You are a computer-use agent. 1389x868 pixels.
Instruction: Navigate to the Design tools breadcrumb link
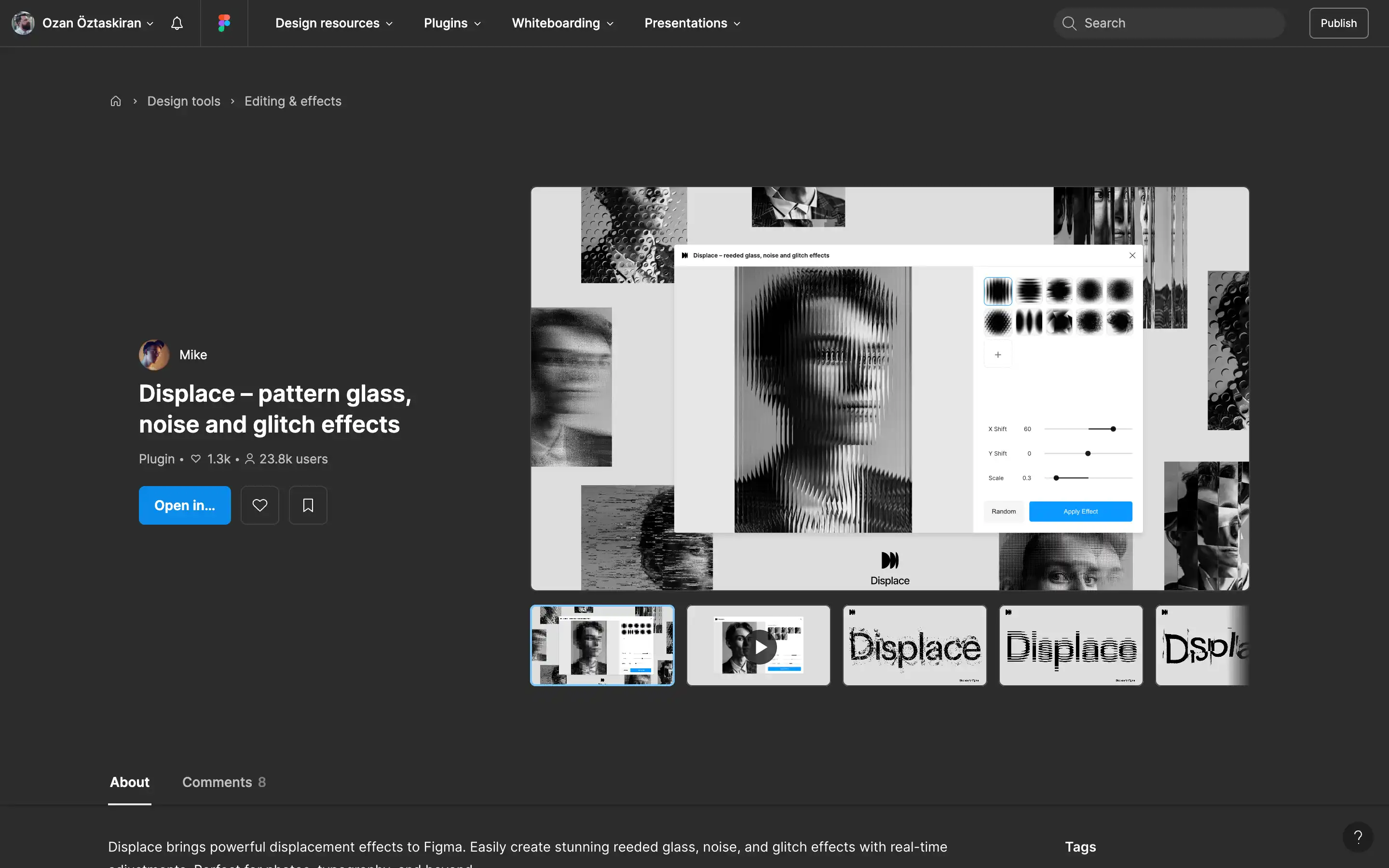coord(184,100)
